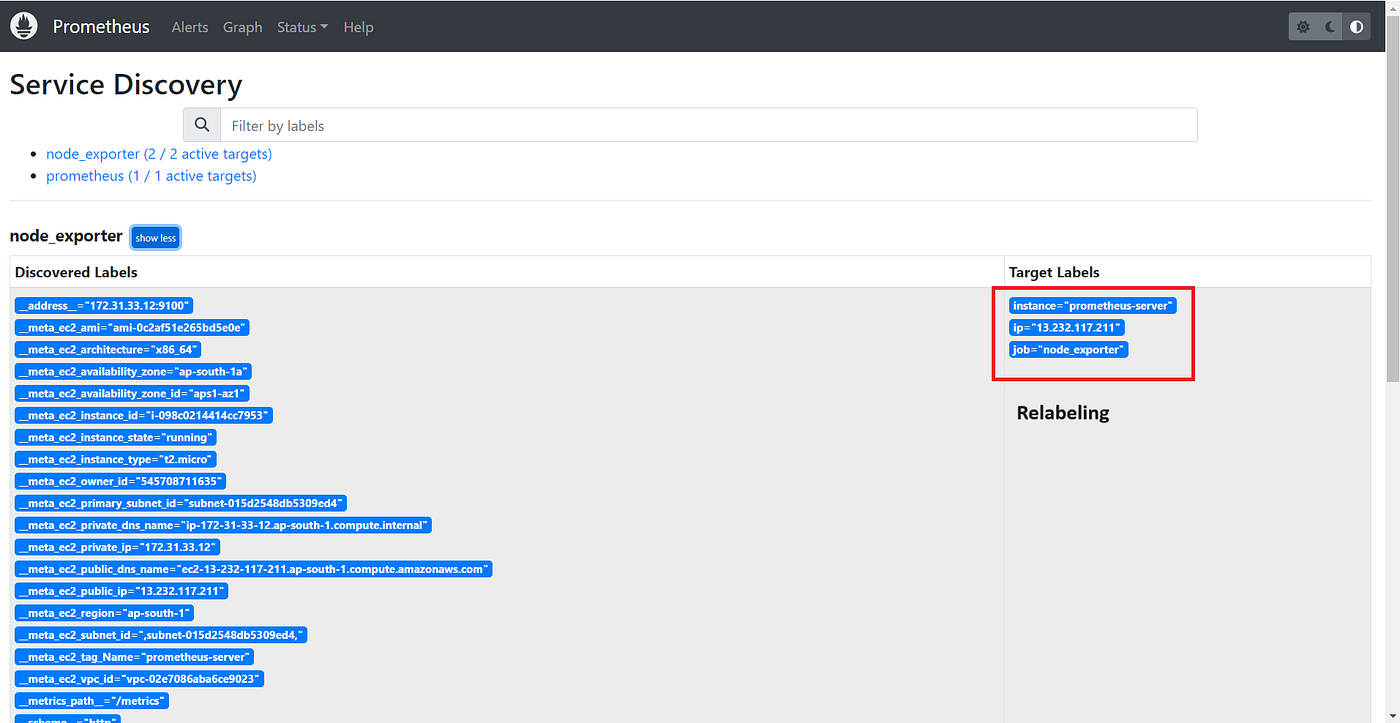Open the Status dropdown menu
1400x723 pixels.
(302, 27)
